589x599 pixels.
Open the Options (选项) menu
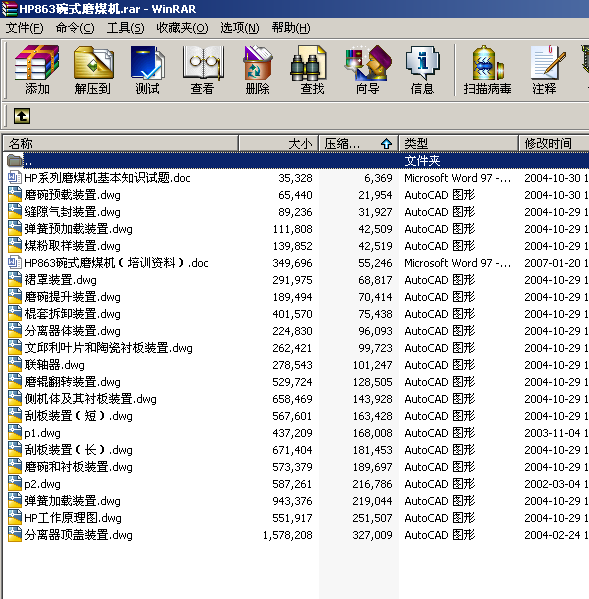pyautogui.click(x=239, y=28)
